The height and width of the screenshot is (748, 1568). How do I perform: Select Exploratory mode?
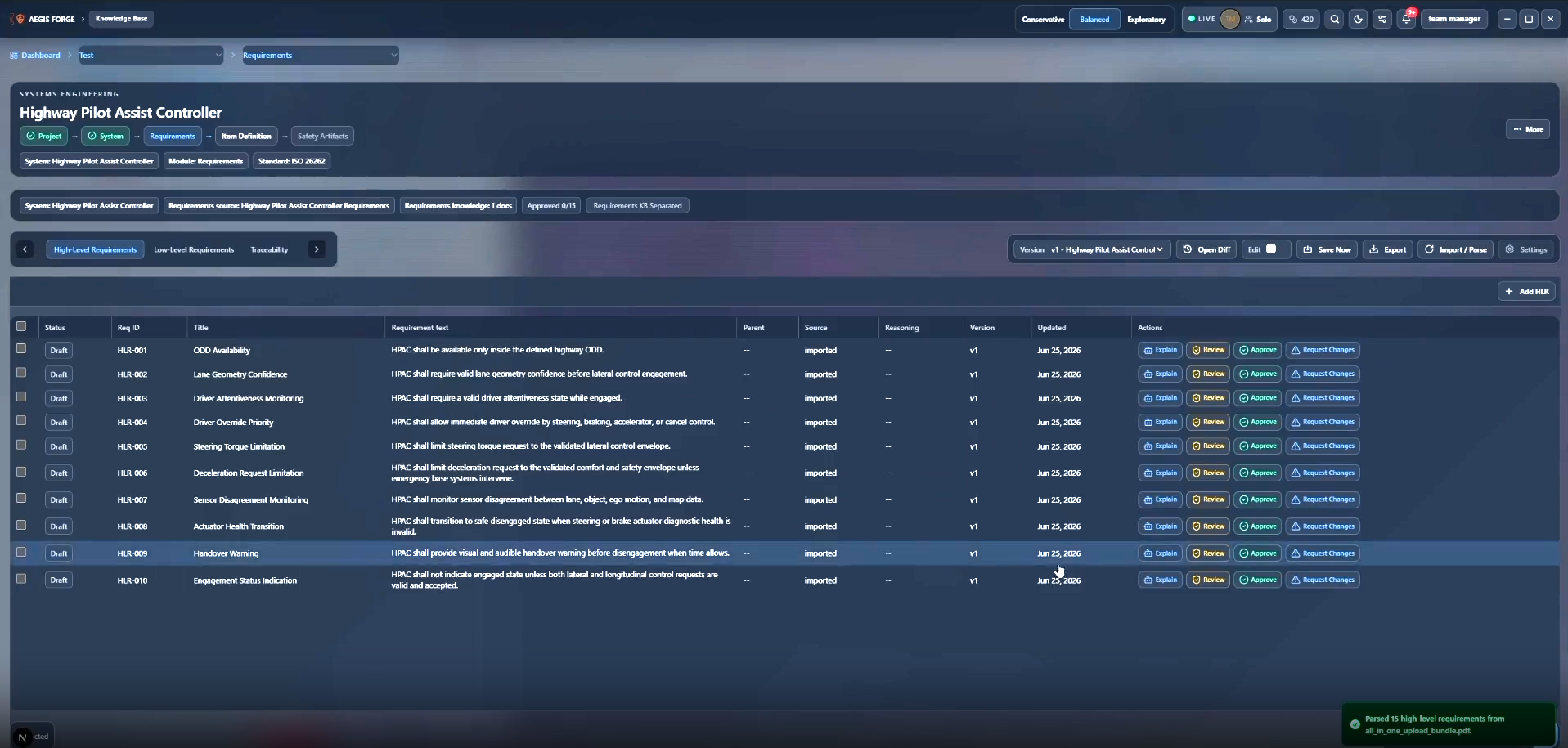click(x=1146, y=19)
